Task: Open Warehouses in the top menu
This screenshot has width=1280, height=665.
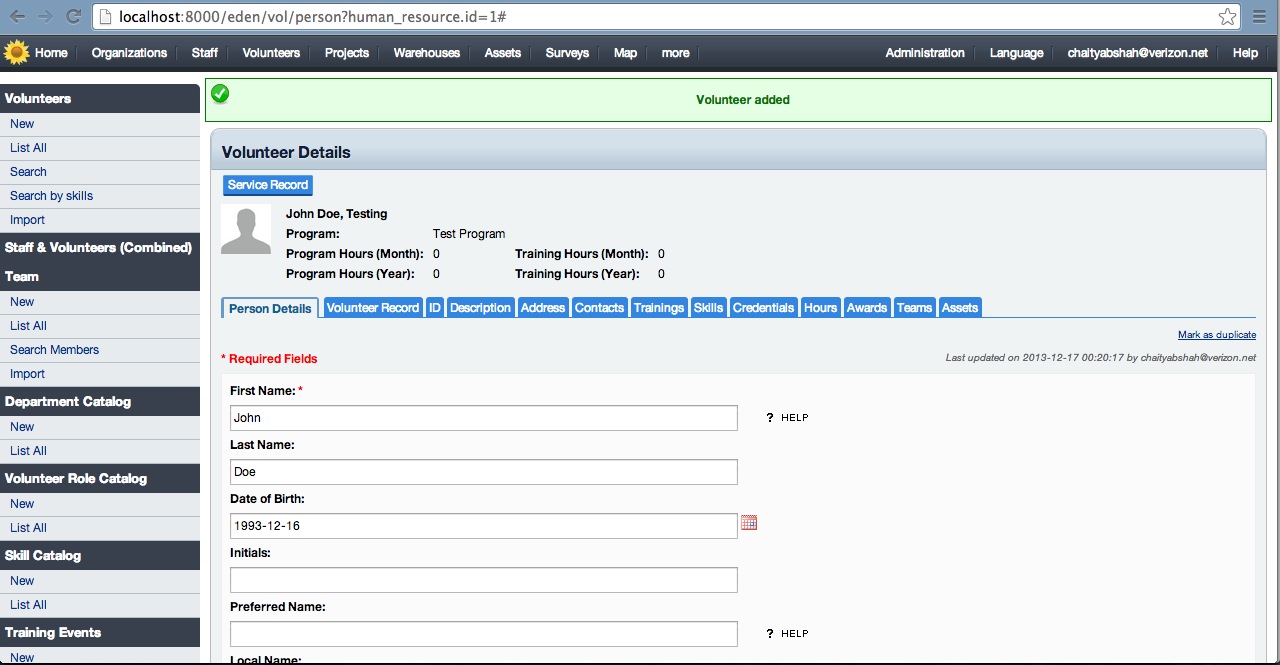Action: point(426,53)
